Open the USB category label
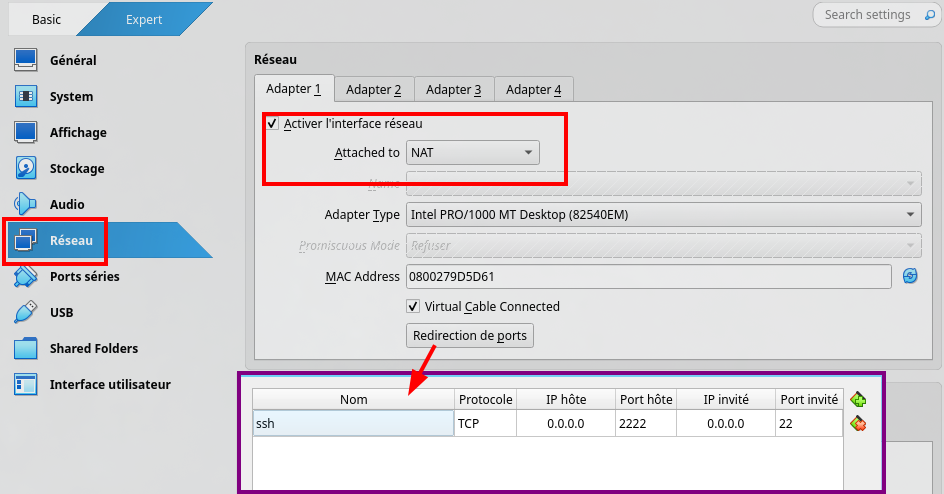 click(x=61, y=312)
